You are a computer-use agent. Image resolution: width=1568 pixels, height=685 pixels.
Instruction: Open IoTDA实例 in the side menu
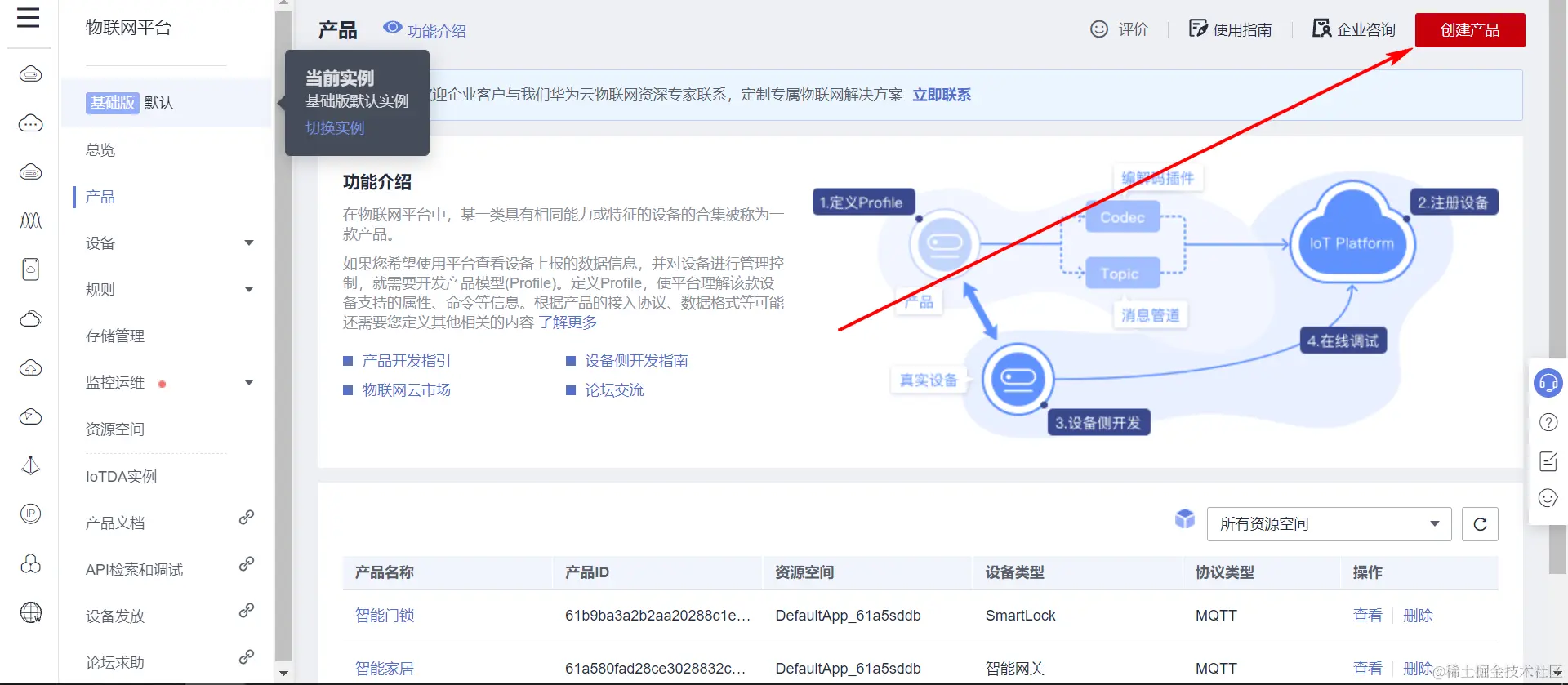pyautogui.click(x=121, y=477)
